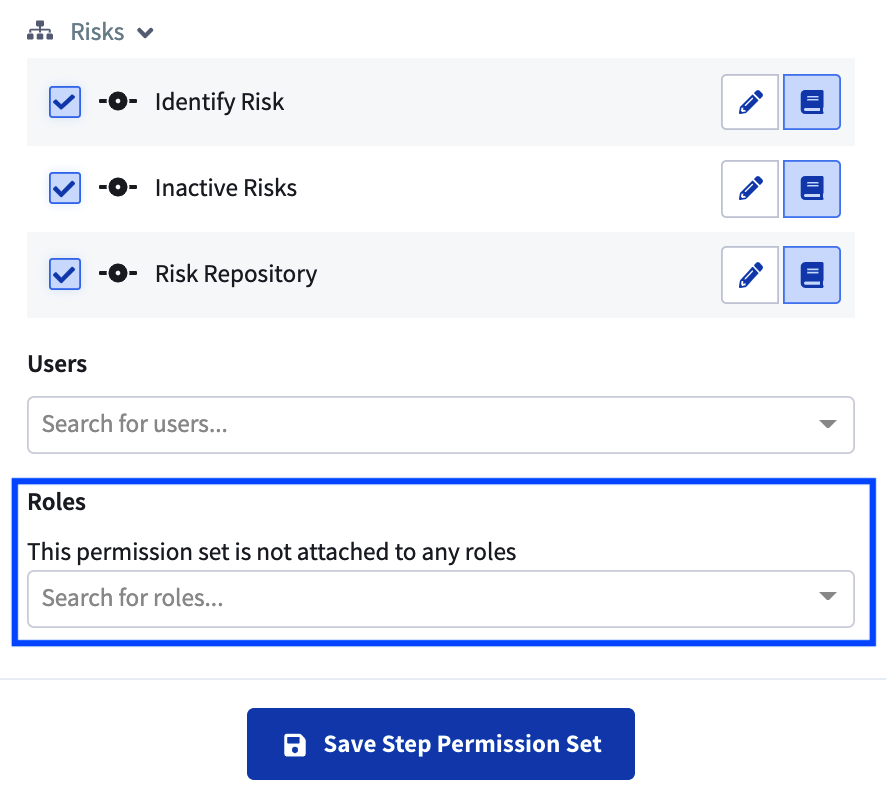
Task: Select the Risk Repository step label
Action: click(236, 273)
